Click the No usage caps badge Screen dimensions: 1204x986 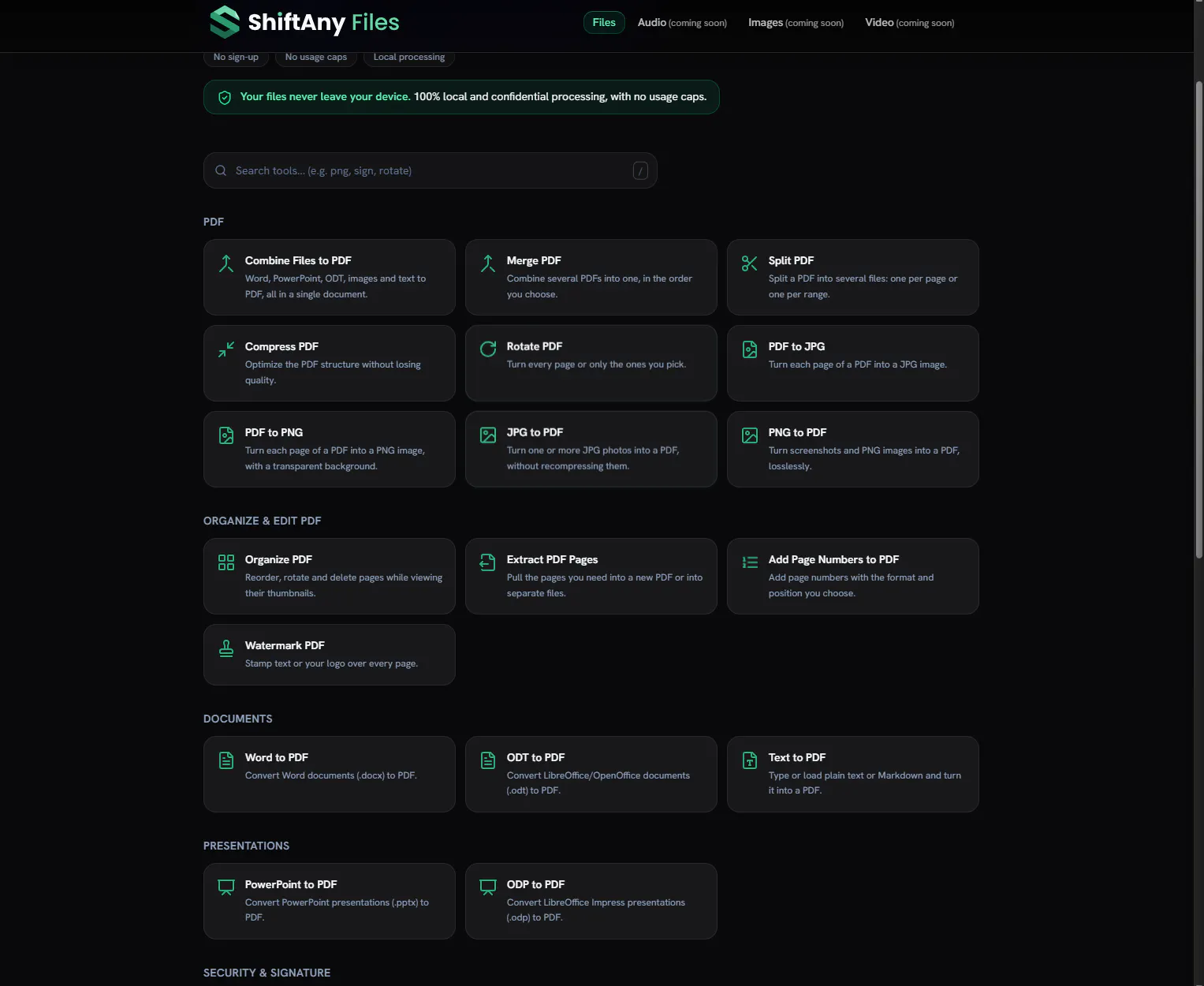click(315, 57)
